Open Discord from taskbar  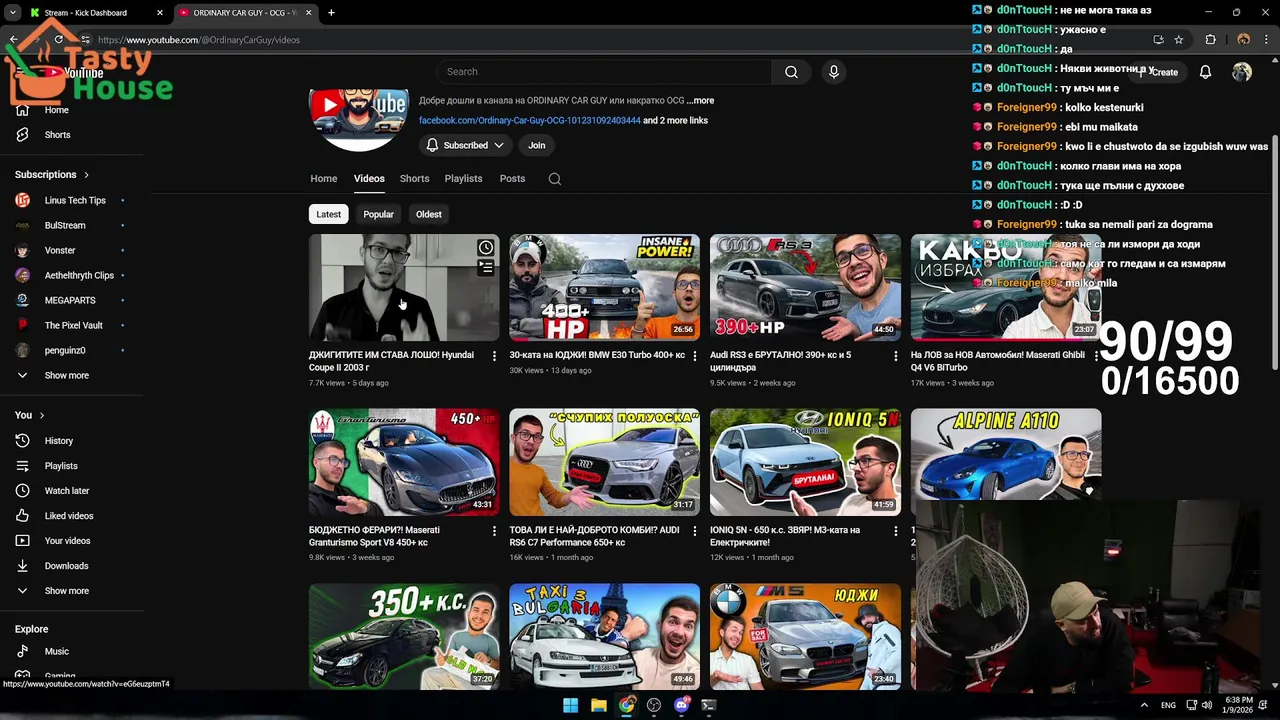pyautogui.click(x=682, y=705)
